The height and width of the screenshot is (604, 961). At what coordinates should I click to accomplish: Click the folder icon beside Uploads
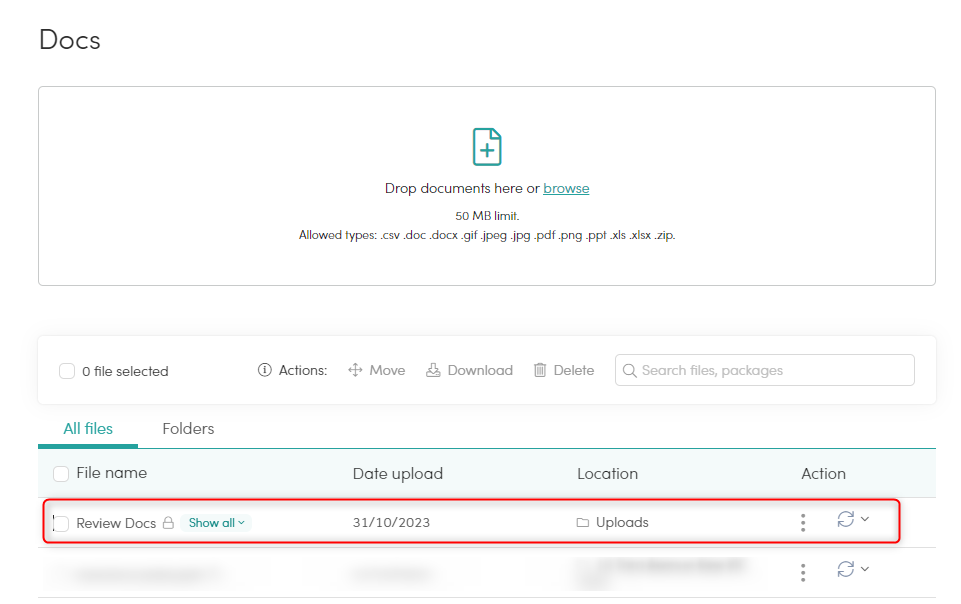coord(583,523)
